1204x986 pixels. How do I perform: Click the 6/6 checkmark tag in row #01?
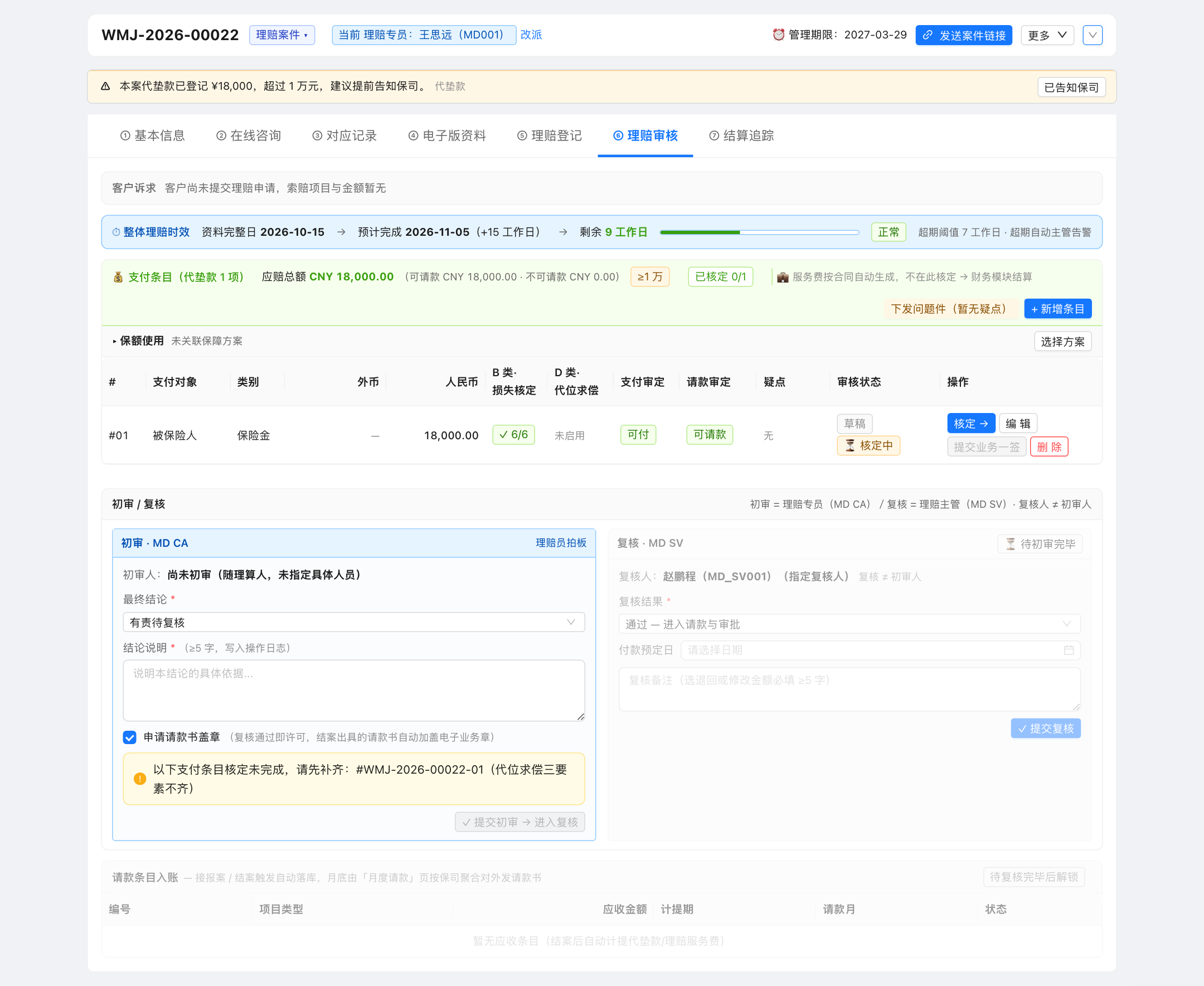[513, 435]
